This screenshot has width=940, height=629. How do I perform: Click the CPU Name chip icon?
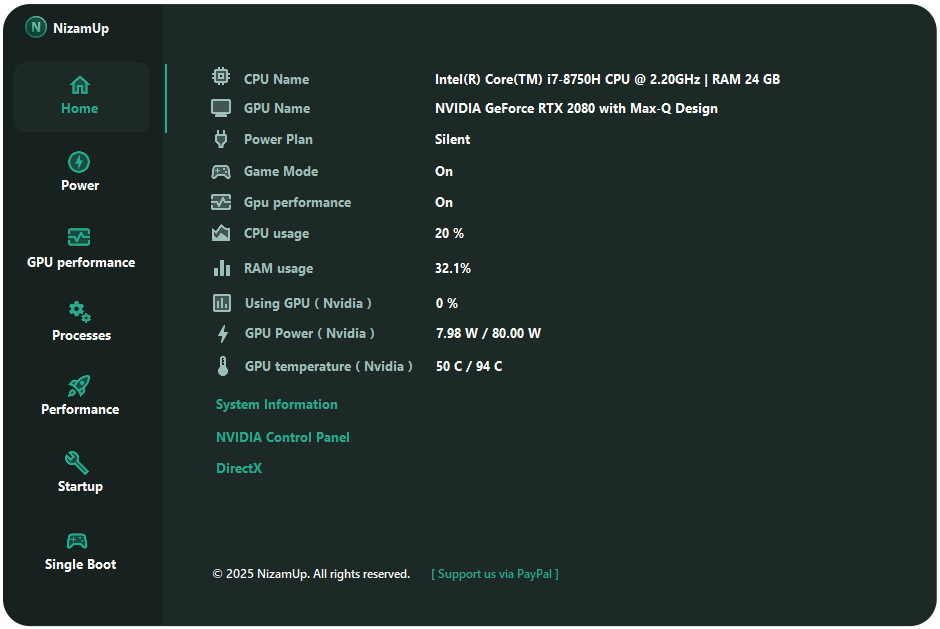click(221, 77)
